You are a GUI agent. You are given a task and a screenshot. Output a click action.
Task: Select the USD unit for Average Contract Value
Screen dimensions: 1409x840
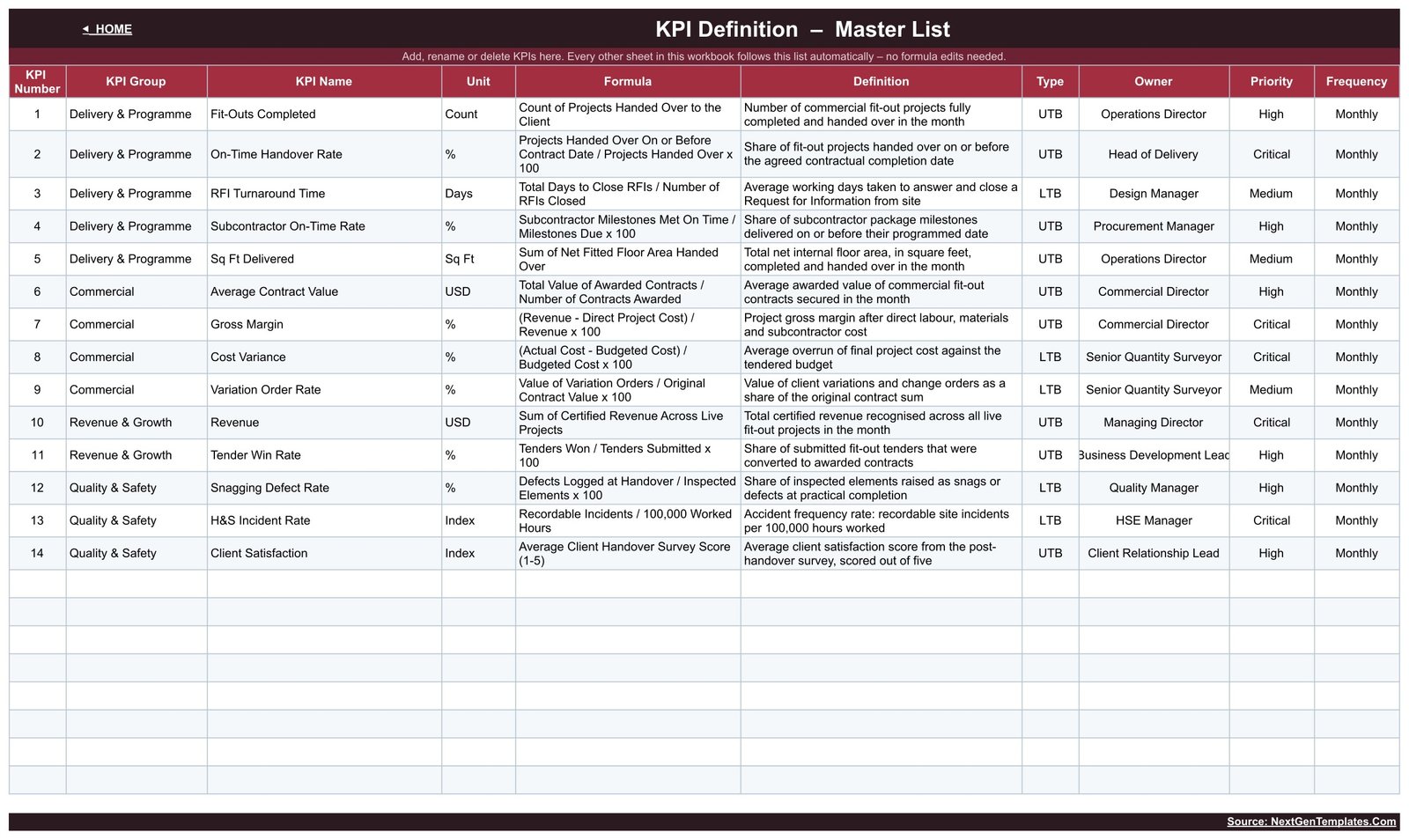(x=478, y=291)
